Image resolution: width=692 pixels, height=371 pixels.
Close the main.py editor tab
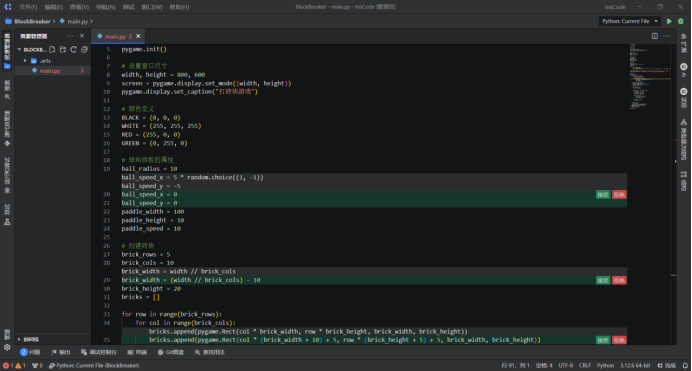[138, 36]
